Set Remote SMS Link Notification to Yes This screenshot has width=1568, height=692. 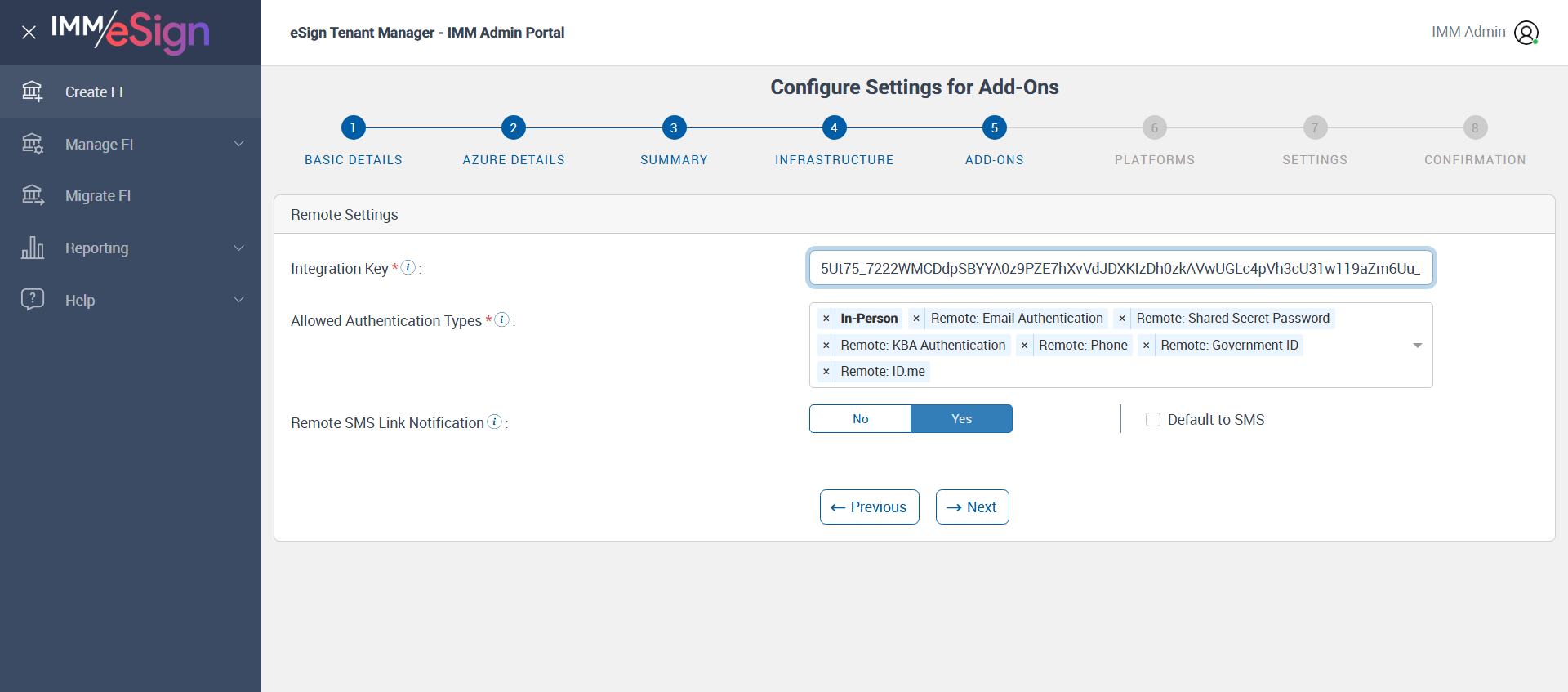[x=961, y=419]
